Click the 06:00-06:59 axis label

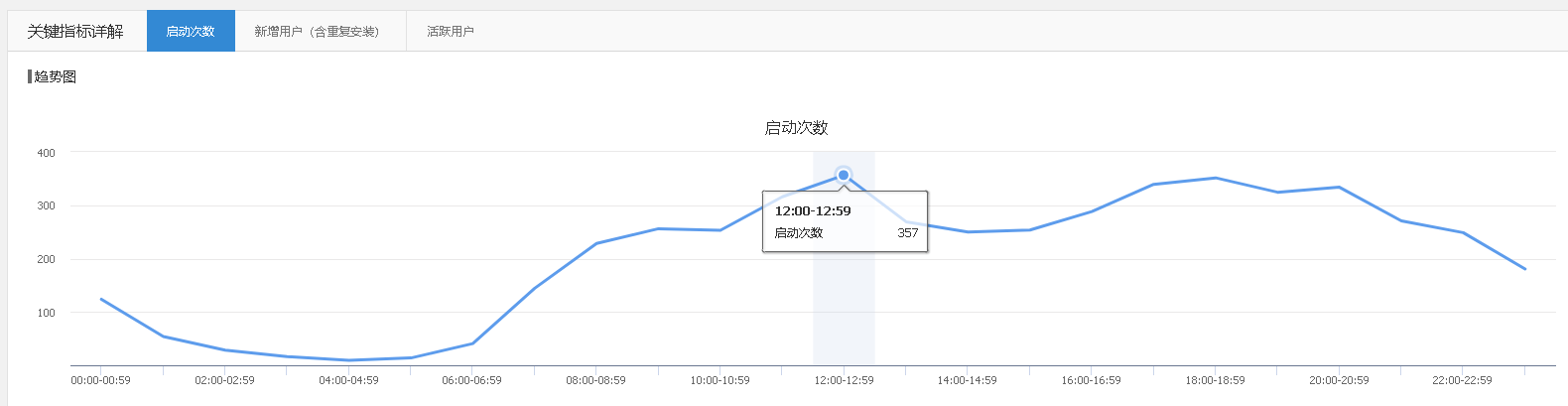pyautogui.click(x=471, y=380)
